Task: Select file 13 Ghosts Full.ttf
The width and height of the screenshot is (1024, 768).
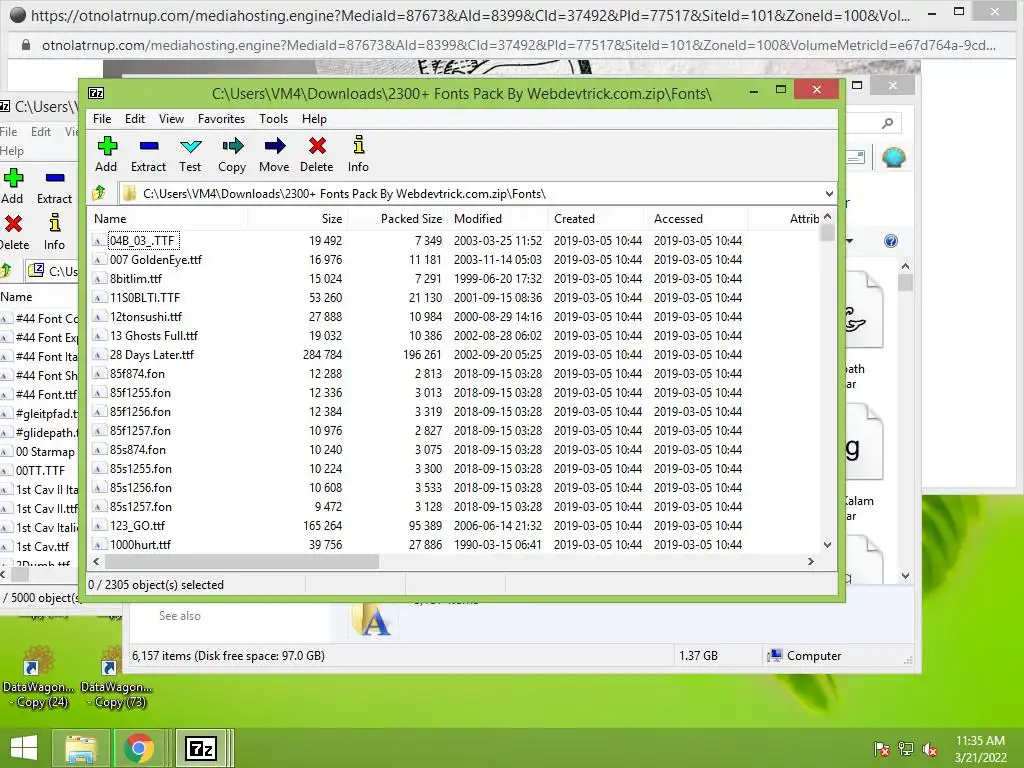Action: tap(153, 335)
